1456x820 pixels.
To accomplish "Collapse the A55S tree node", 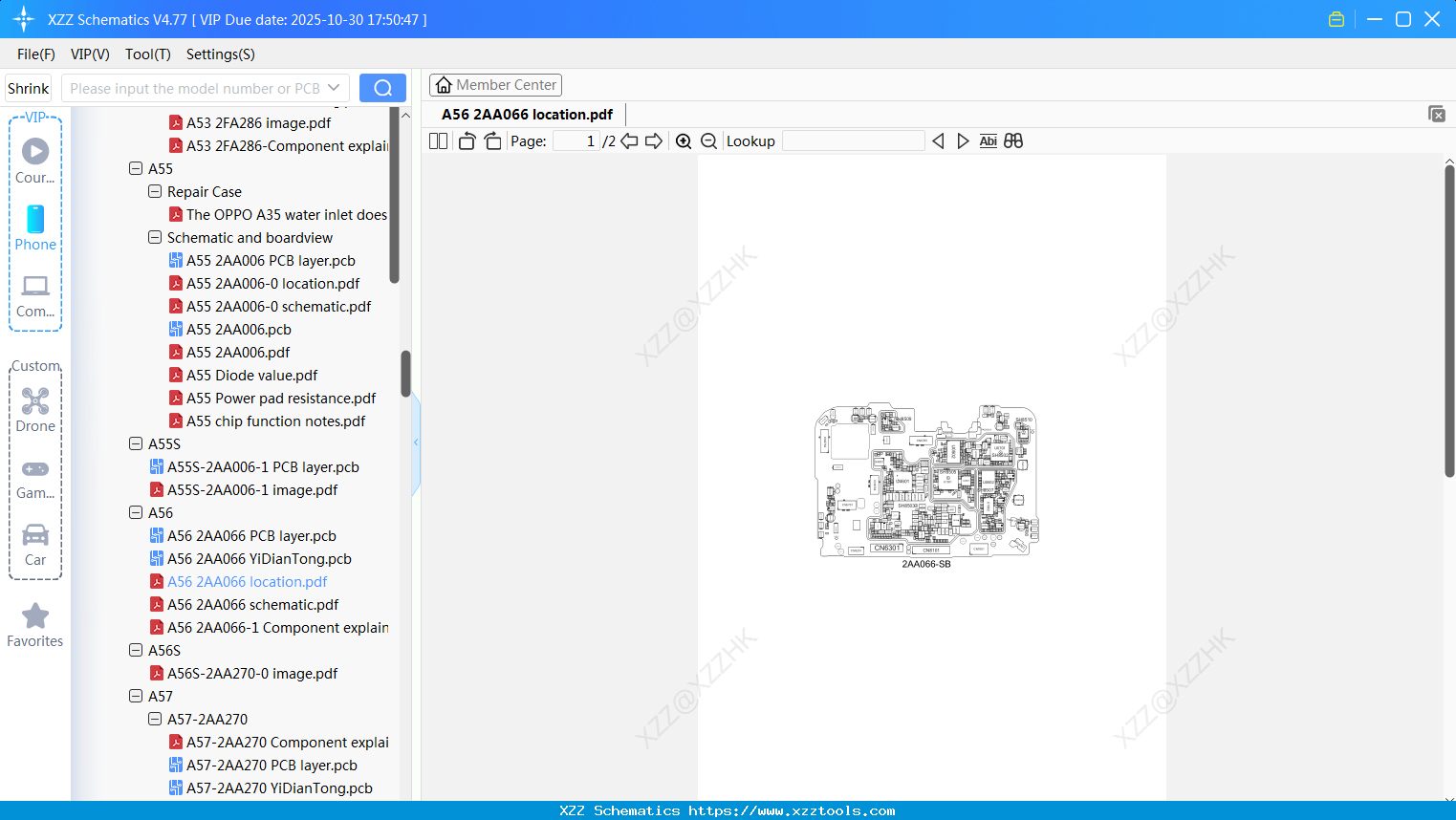I will point(136,443).
